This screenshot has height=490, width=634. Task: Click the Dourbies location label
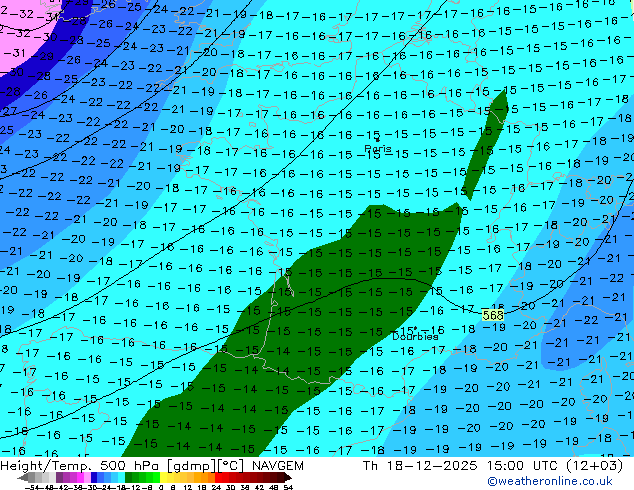415,336
